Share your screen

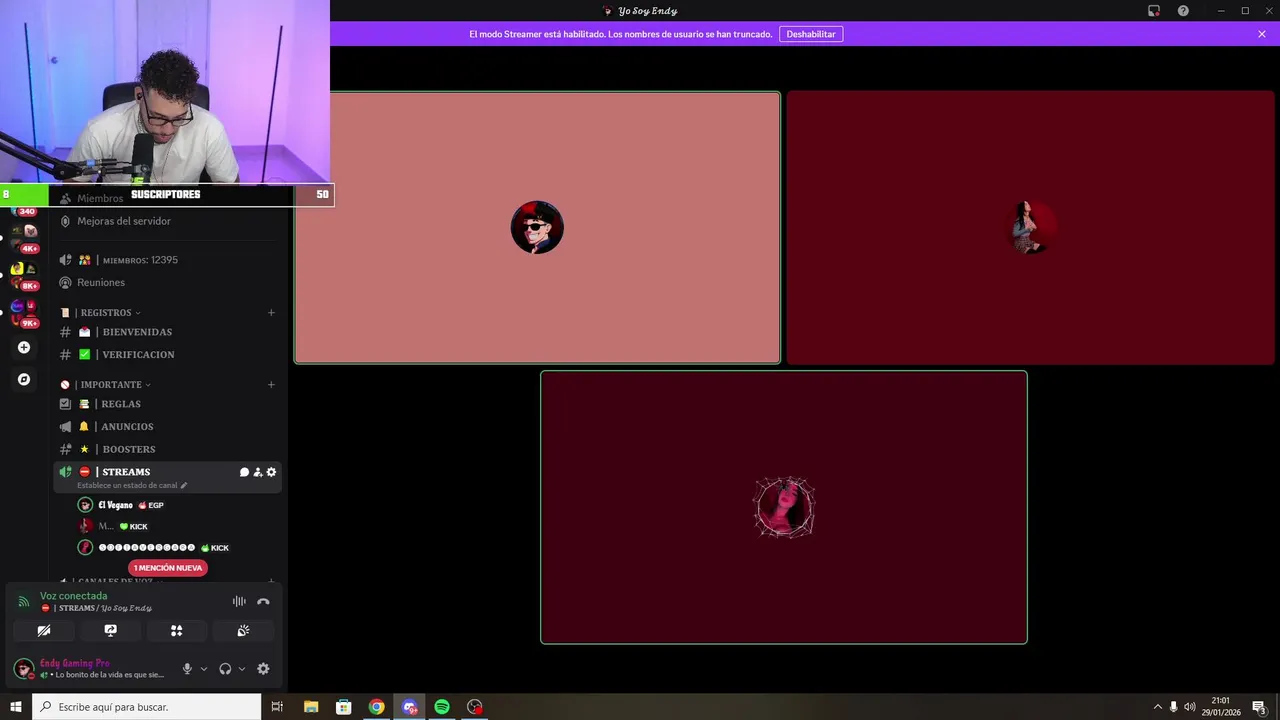pyautogui.click(x=110, y=631)
